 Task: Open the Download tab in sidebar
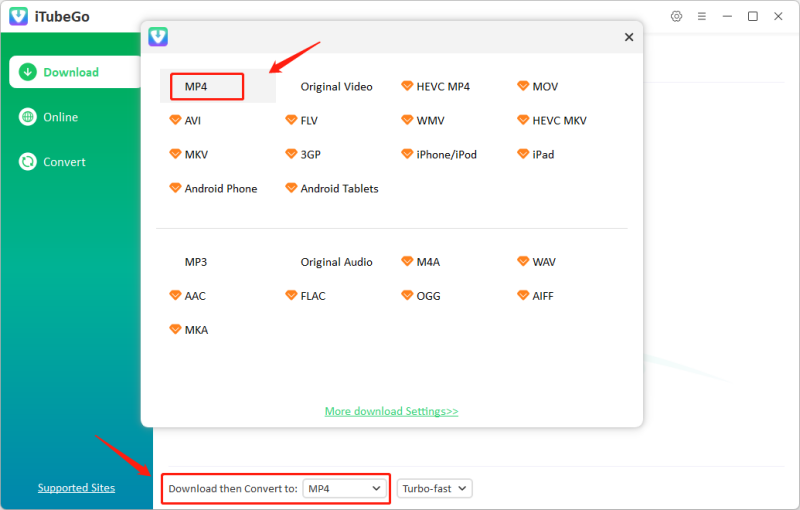click(x=76, y=72)
